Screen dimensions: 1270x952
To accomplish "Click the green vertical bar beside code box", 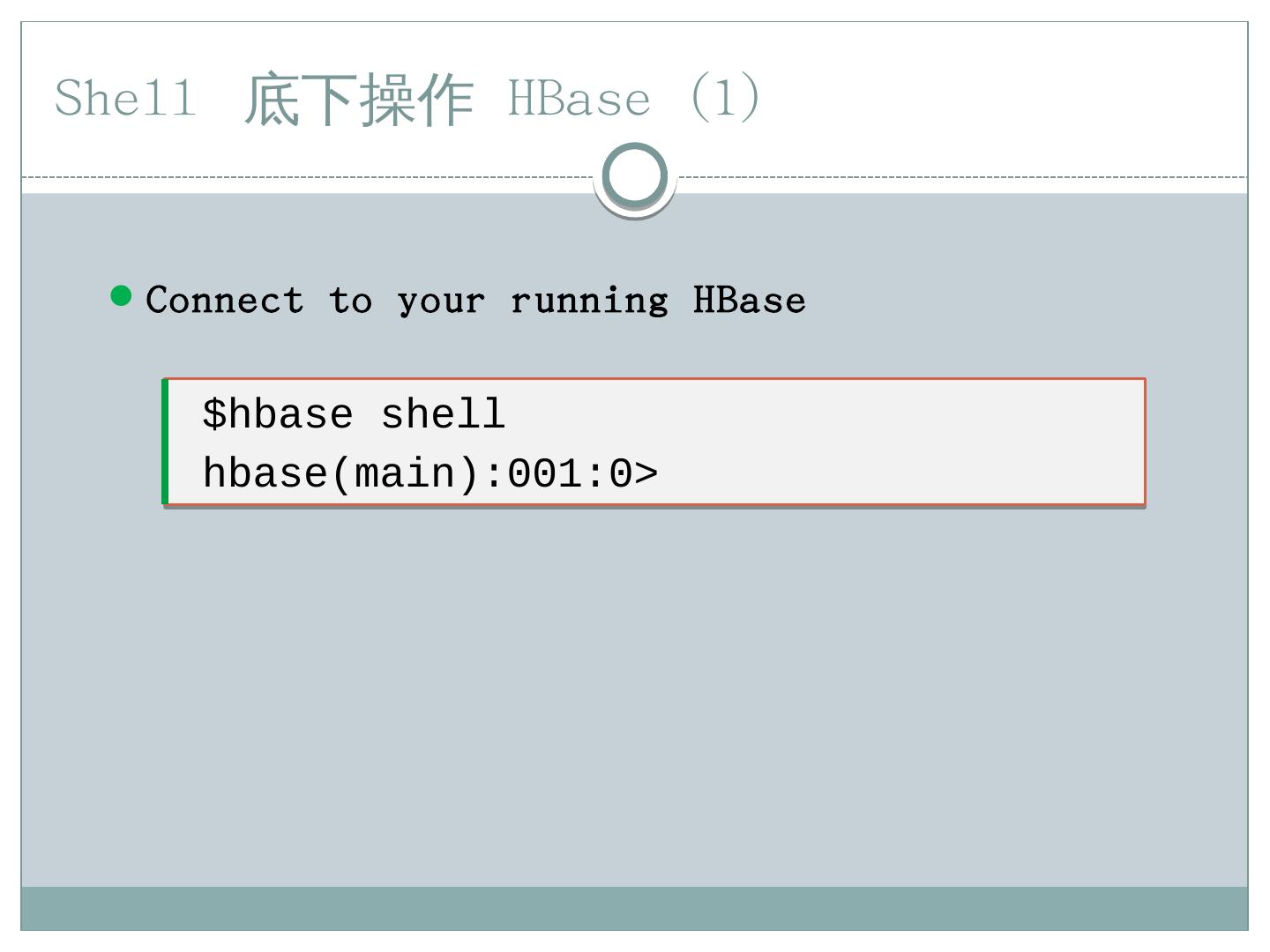I will pos(165,442).
